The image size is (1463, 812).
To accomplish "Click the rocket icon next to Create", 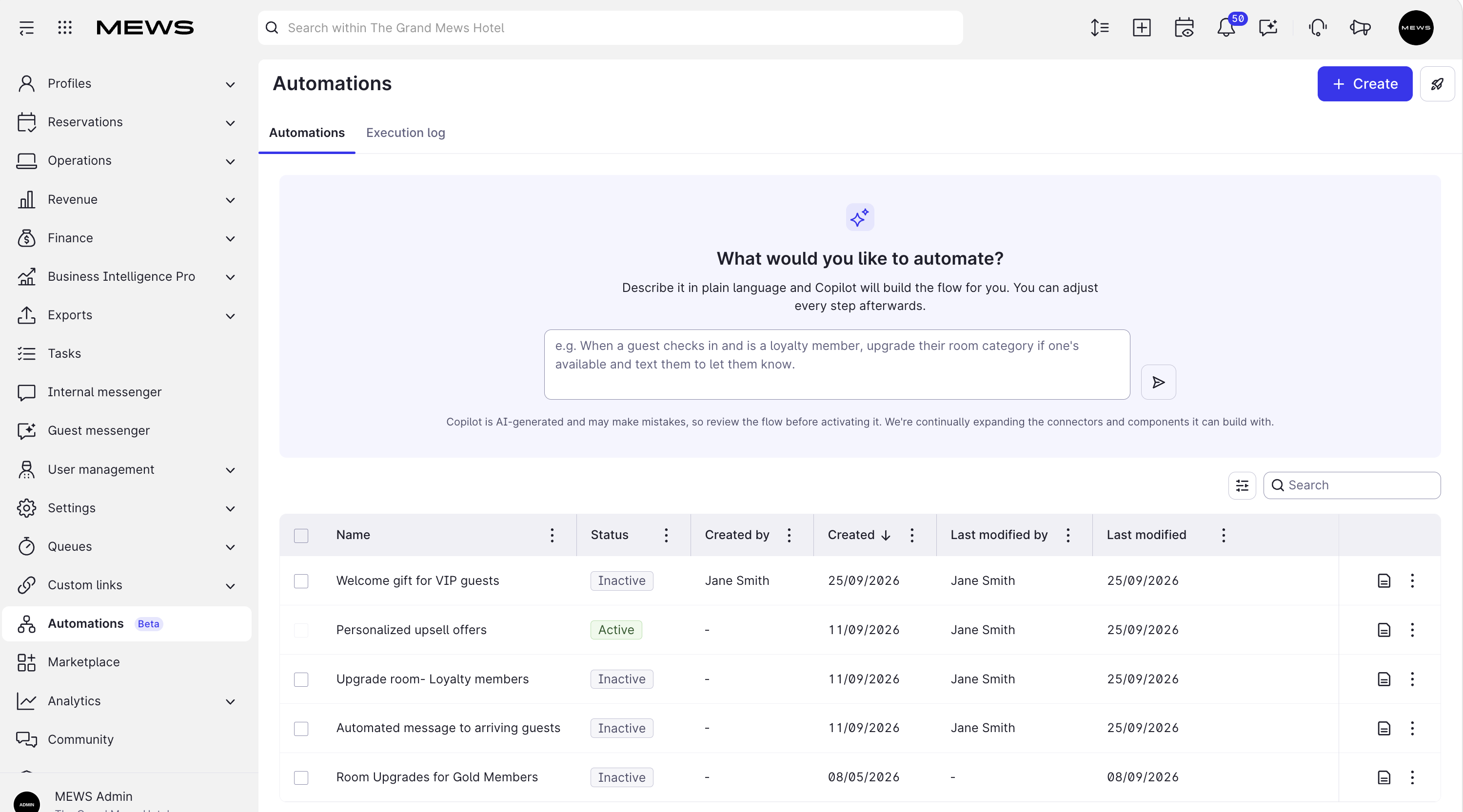I will [1437, 84].
